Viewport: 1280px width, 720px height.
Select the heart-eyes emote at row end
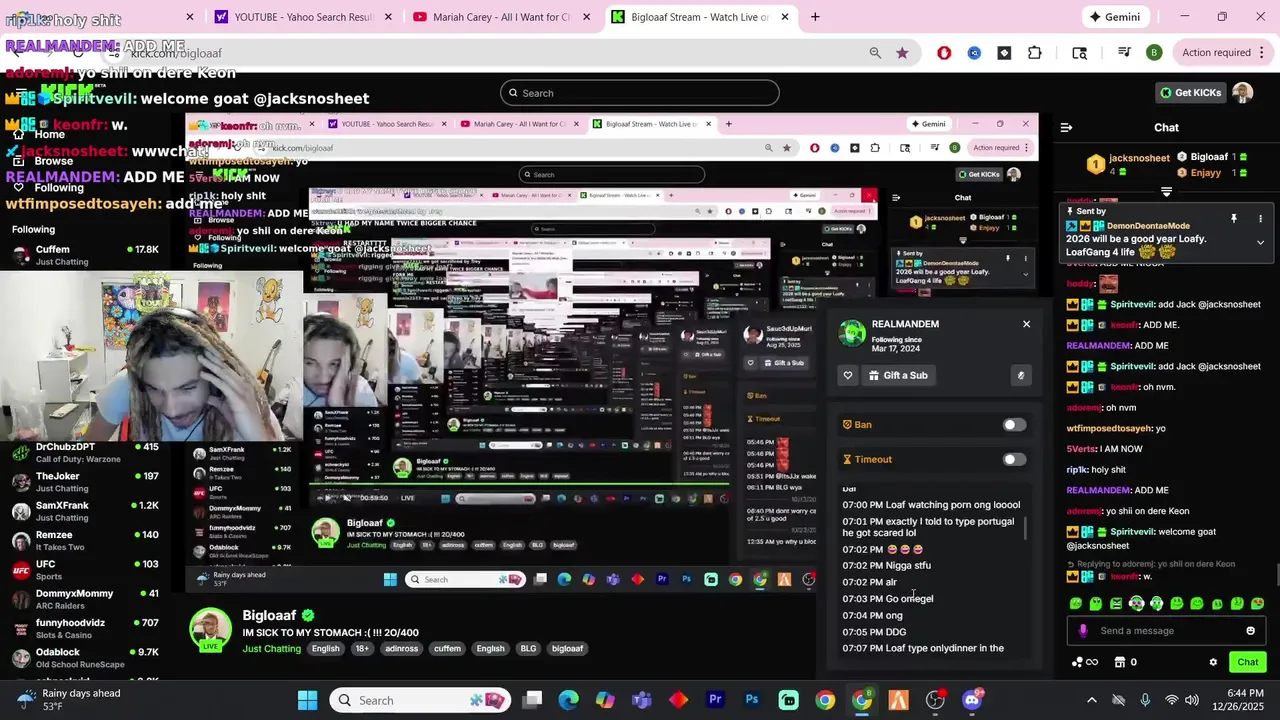pyautogui.click(x=1257, y=603)
